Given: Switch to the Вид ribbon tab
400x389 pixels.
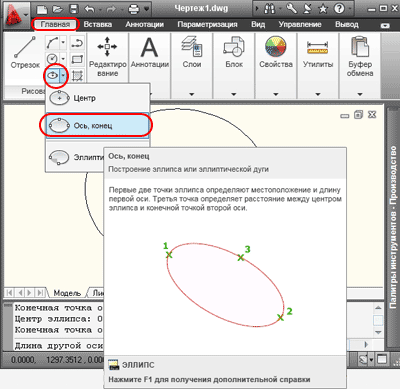Looking at the screenshot, I should 258,24.
